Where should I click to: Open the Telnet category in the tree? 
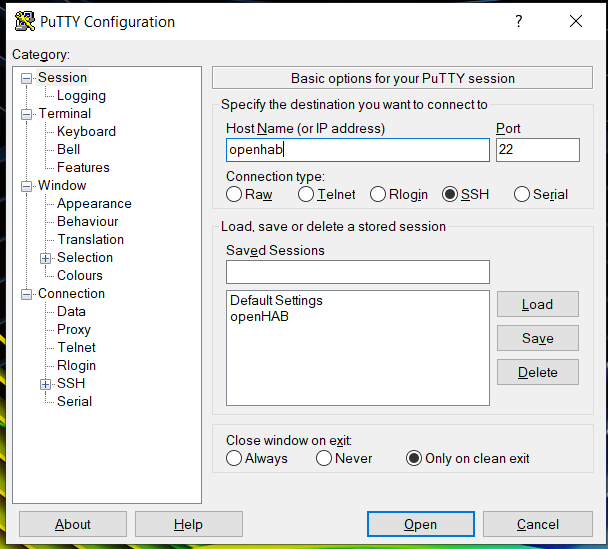(x=76, y=347)
